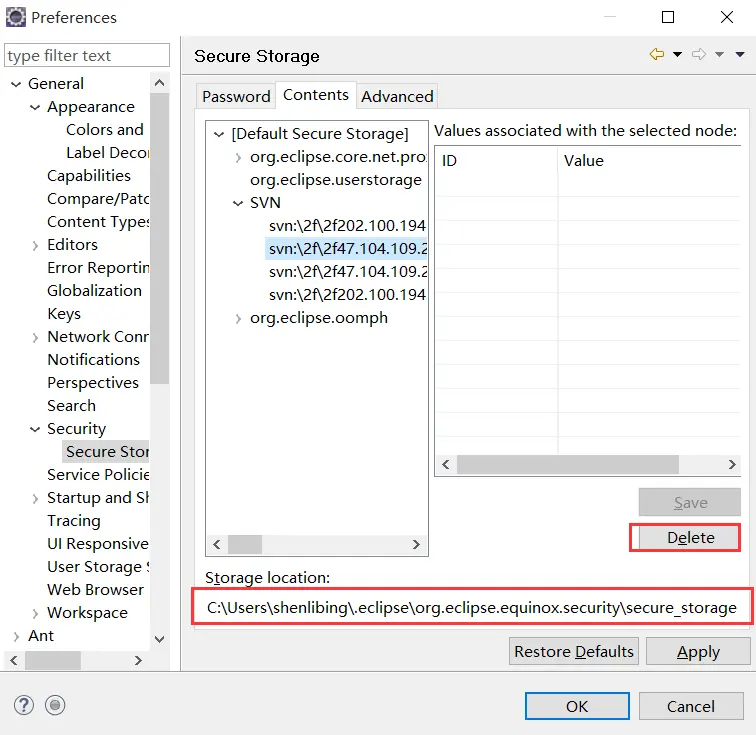Click values table scroll right arrow
This screenshot has height=735, width=756.
[732, 464]
